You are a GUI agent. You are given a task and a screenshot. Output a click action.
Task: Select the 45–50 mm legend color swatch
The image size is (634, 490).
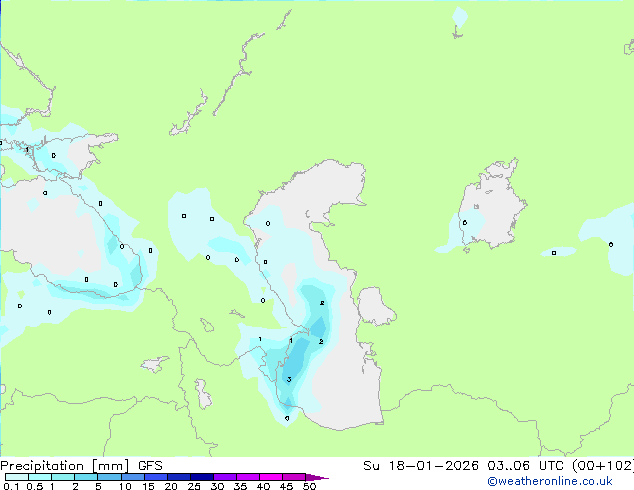click(294, 477)
